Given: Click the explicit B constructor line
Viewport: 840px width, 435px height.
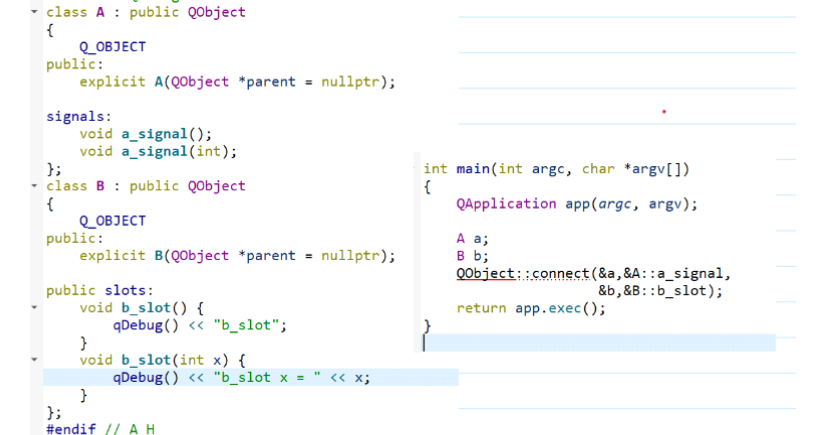Looking at the screenshot, I should click(x=237, y=256).
